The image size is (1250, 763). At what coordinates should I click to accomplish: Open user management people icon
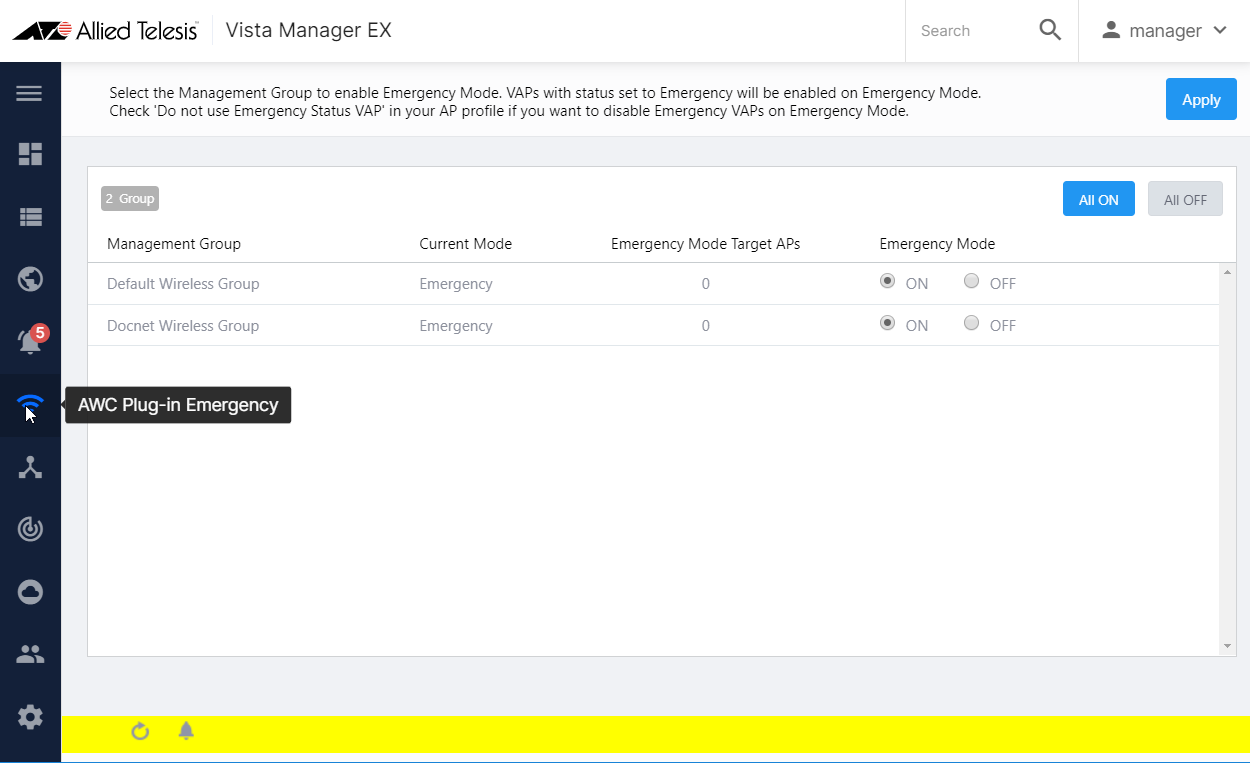click(30, 655)
